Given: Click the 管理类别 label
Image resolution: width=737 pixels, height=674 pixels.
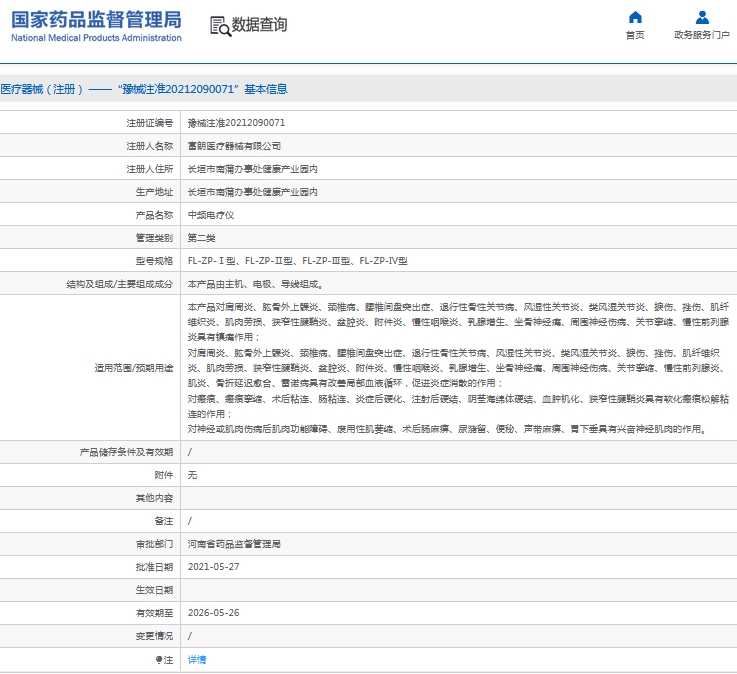Looking at the screenshot, I should pyautogui.click(x=154, y=238).
